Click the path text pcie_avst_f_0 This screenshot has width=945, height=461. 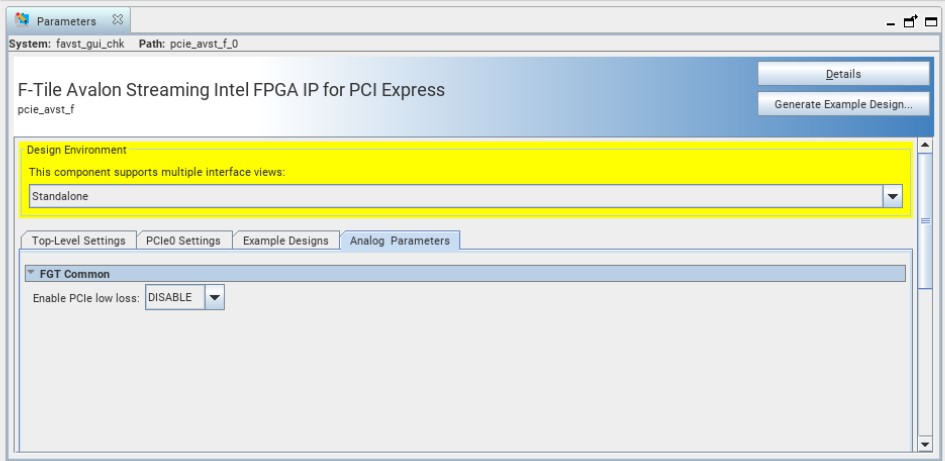pos(204,44)
